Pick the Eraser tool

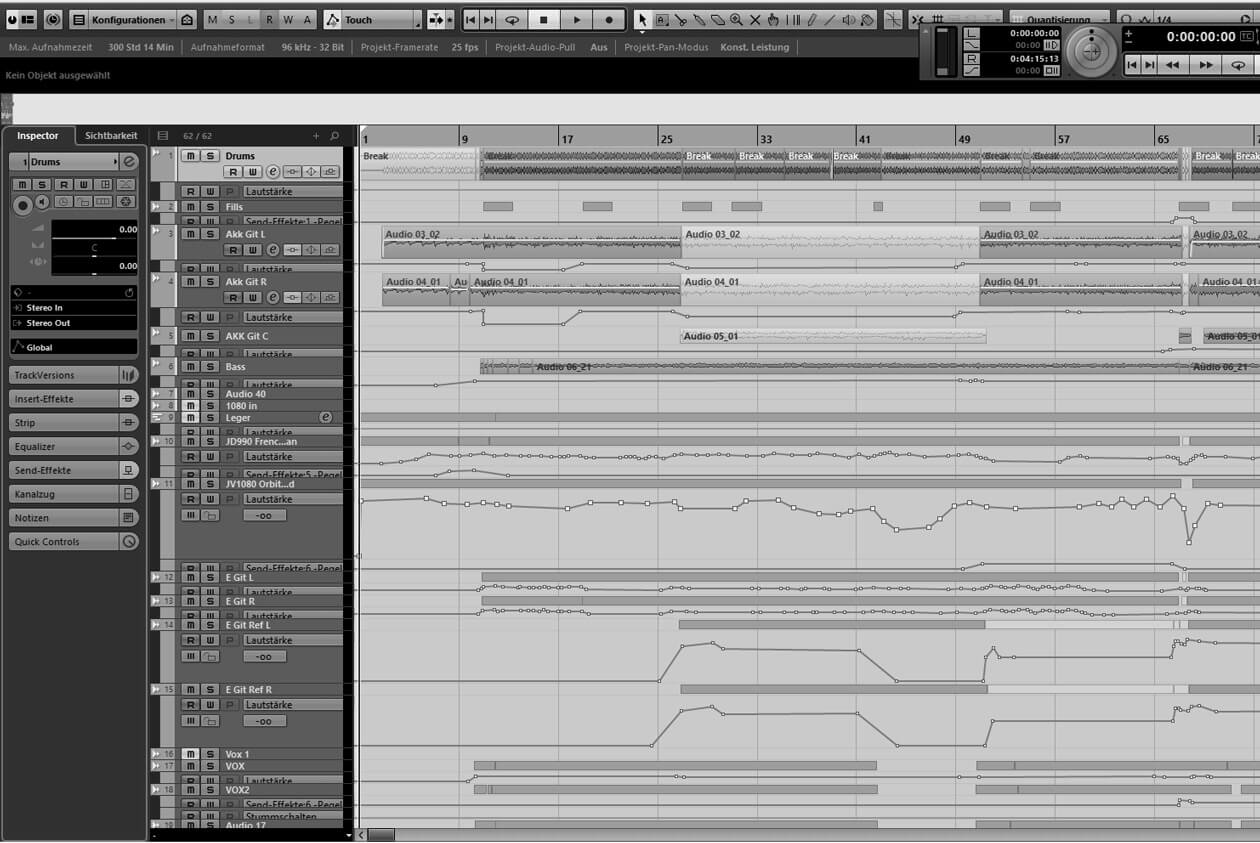(x=717, y=20)
